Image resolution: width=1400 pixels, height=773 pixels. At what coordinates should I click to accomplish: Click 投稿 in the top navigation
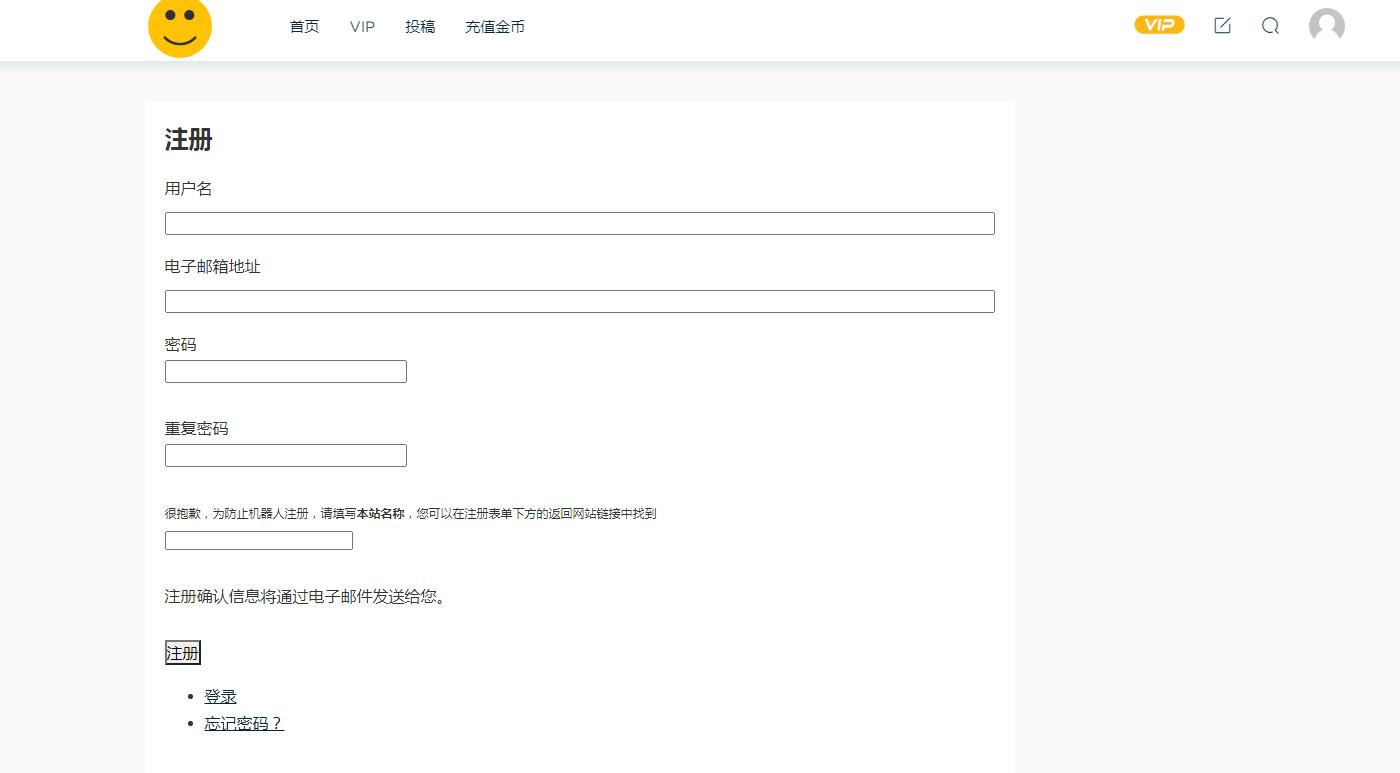pos(419,27)
